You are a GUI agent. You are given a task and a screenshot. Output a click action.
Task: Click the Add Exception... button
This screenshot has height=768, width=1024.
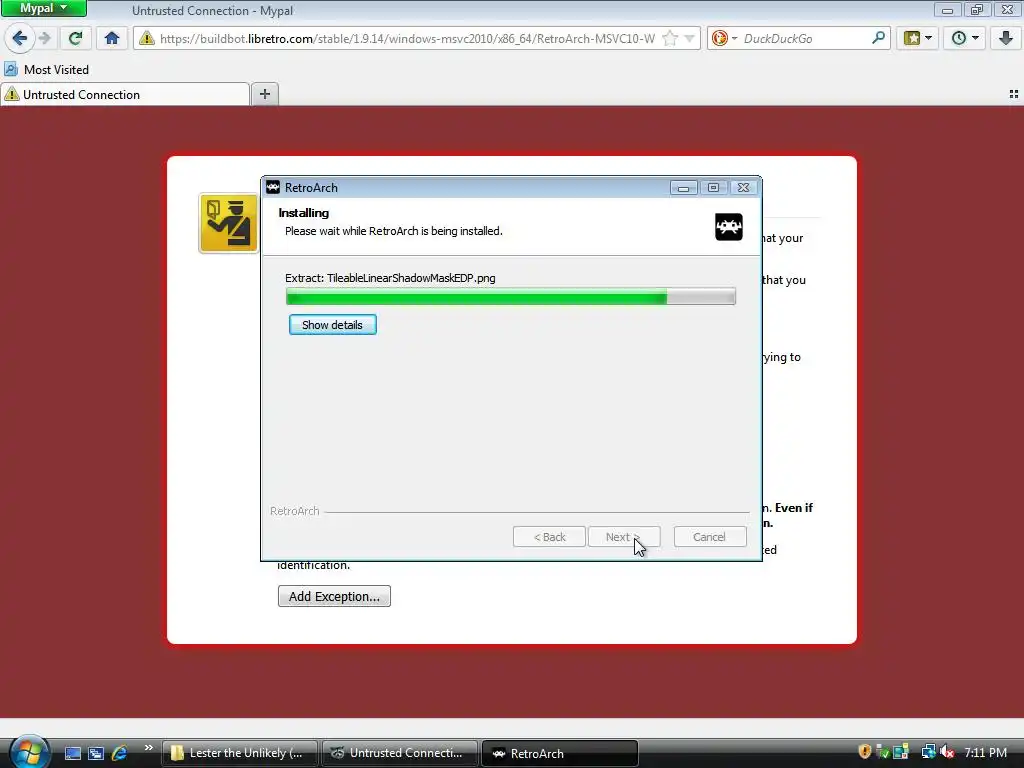pos(334,596)
